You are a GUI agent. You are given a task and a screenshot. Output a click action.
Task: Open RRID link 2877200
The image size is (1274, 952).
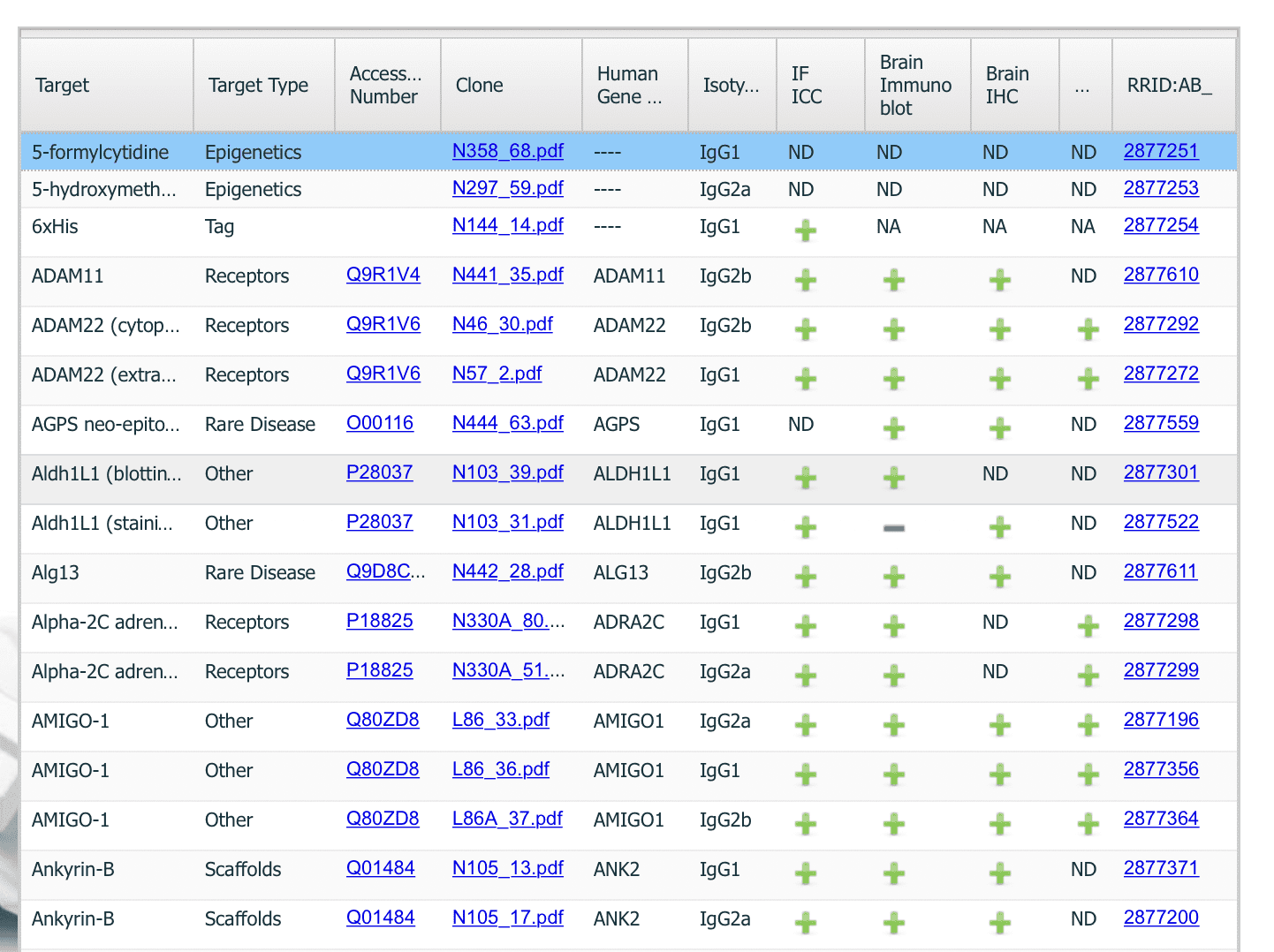pyautogui.click(x=1160, y=918)
